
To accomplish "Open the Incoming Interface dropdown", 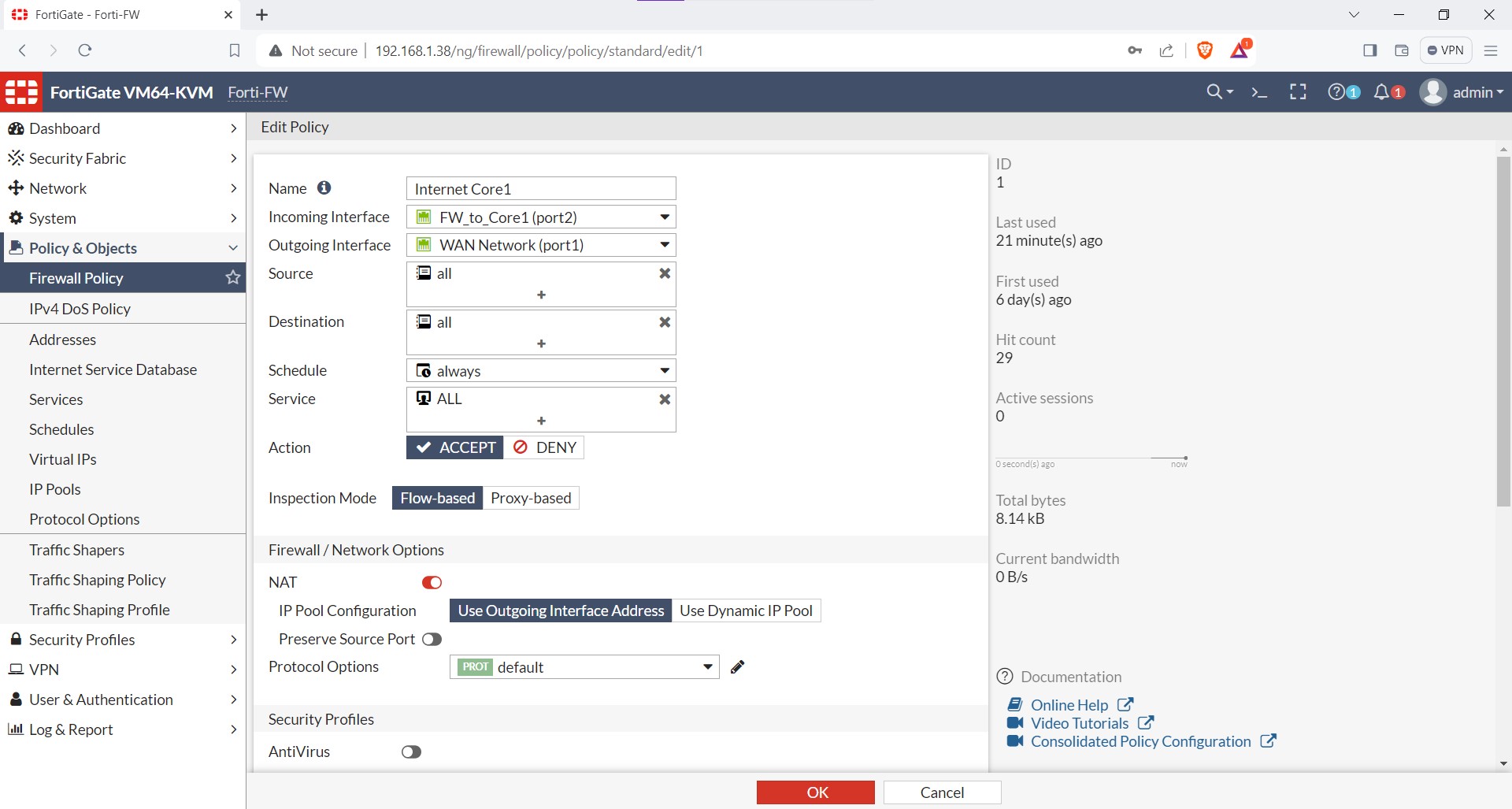I will [x=541, y=217].
